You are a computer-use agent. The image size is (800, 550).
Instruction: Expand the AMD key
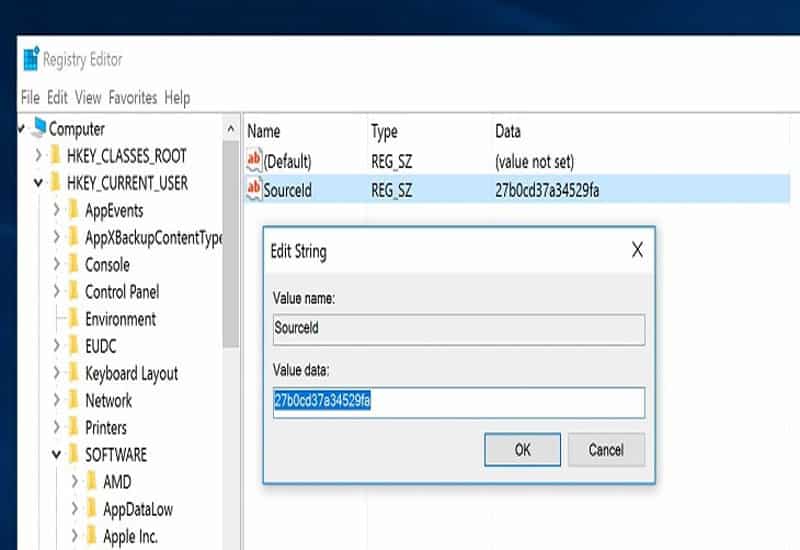pyautogui.click(x=75, y=481)
